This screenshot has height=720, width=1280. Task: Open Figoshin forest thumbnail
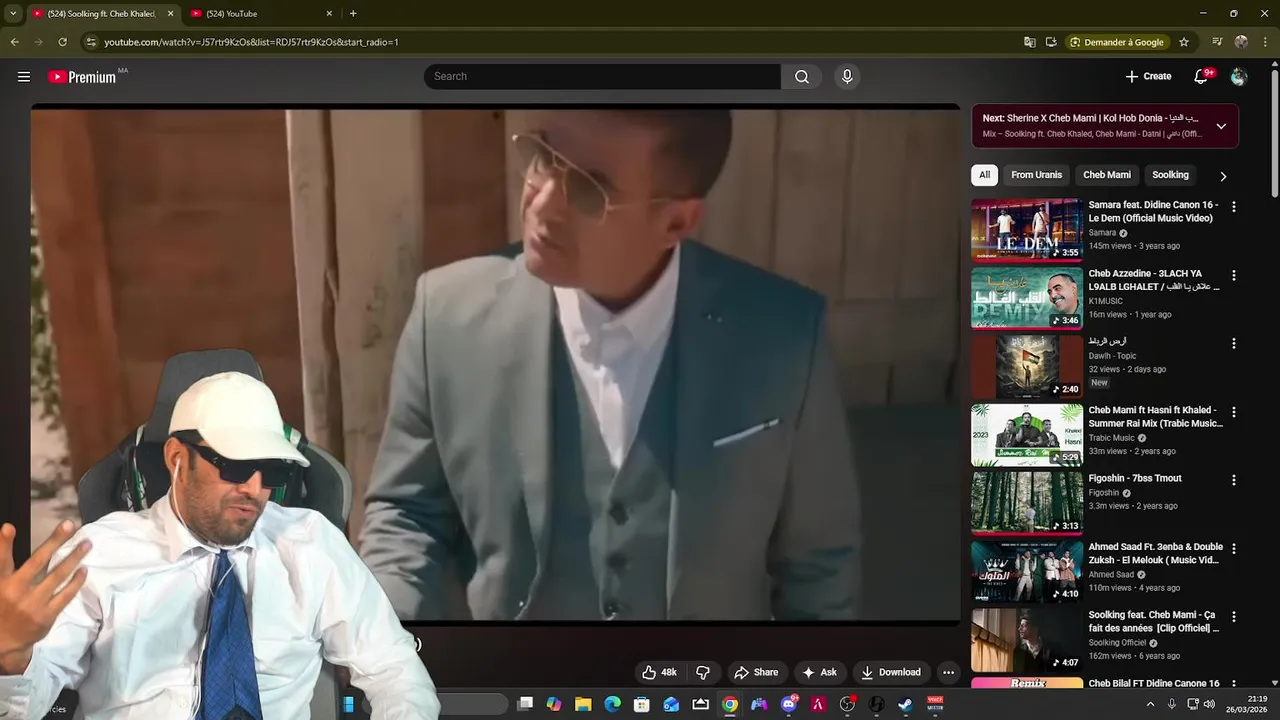tap(1027, 503)
